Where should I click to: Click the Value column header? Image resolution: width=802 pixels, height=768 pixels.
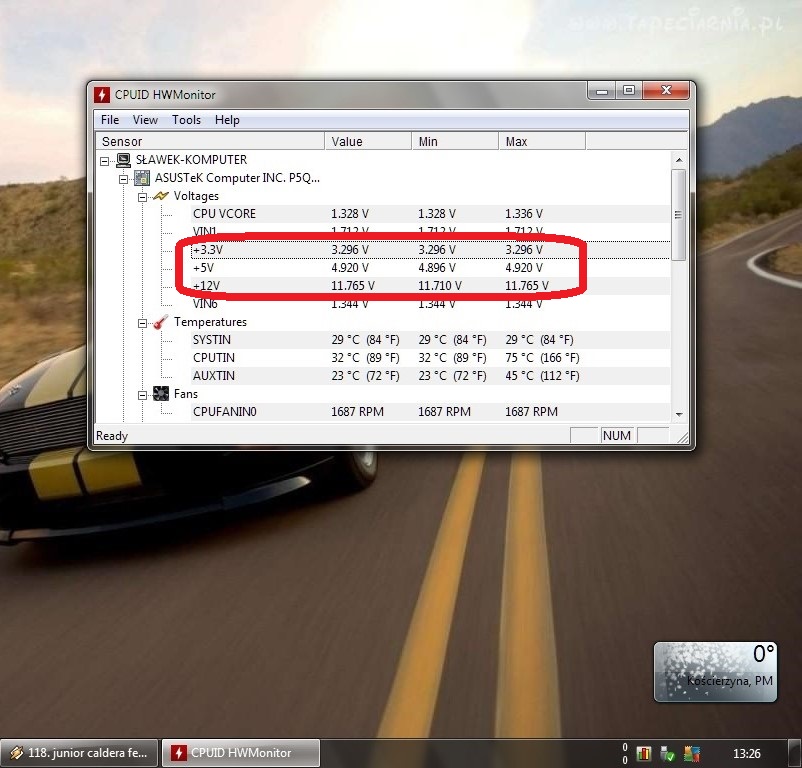click(x=368, y=142)
